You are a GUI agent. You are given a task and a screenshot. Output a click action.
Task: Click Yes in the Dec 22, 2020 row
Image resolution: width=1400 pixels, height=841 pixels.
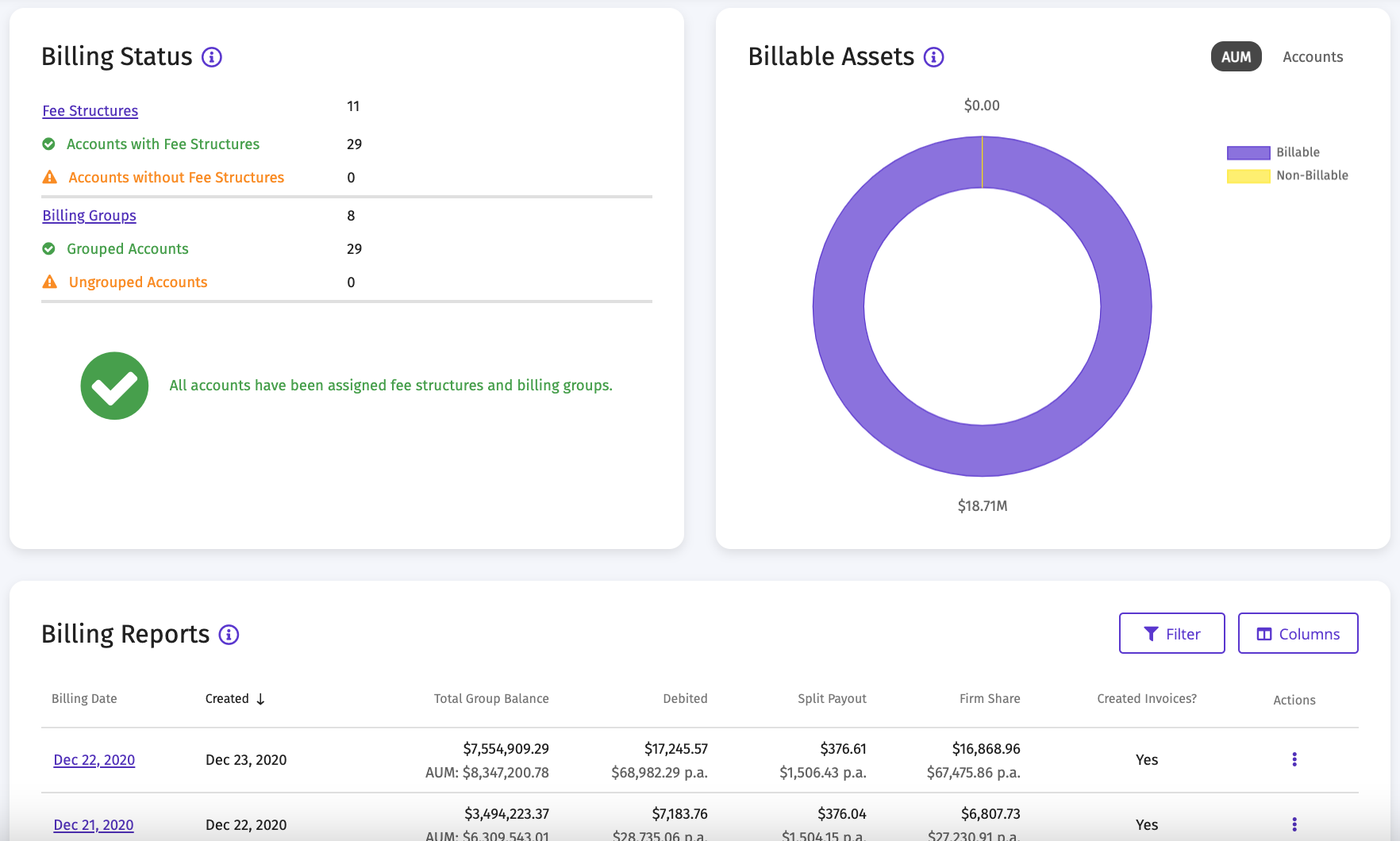pos(1147,760)
